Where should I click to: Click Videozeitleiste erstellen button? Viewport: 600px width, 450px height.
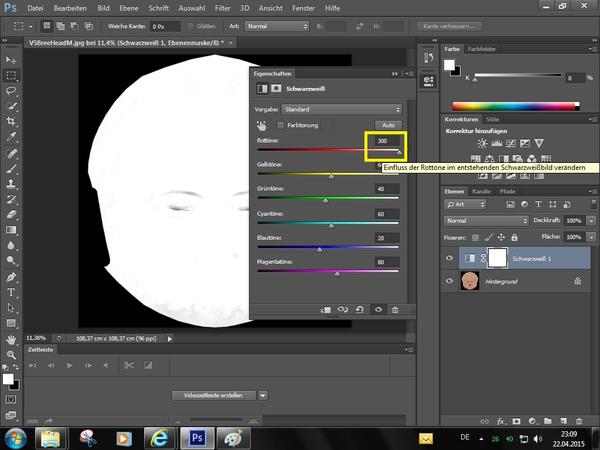(x=213, y=395)
